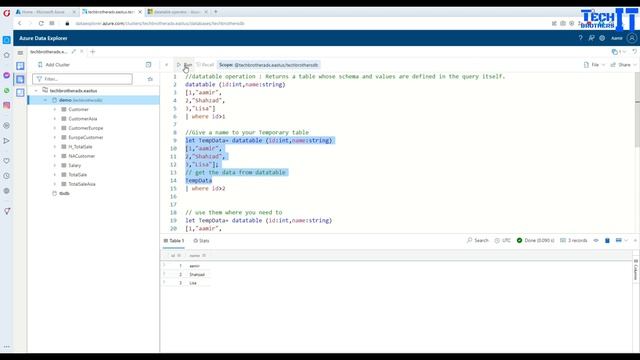The height and width of the screenshot is (360, 640).
Task: Open the feedback icon in header
Action: point(591,38)
